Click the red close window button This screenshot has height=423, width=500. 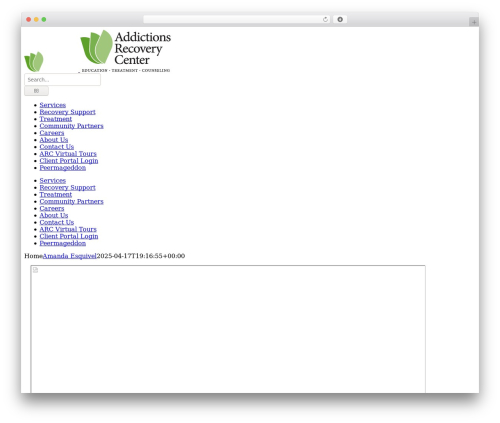(29, 19)
